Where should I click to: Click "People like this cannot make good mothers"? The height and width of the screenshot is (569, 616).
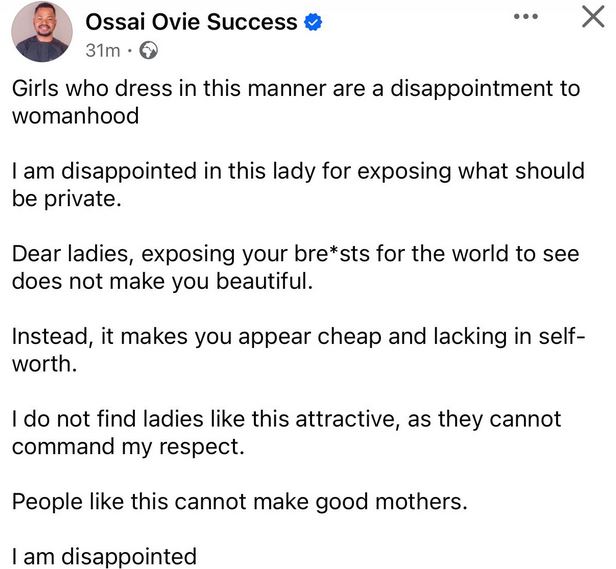point(239,502)
